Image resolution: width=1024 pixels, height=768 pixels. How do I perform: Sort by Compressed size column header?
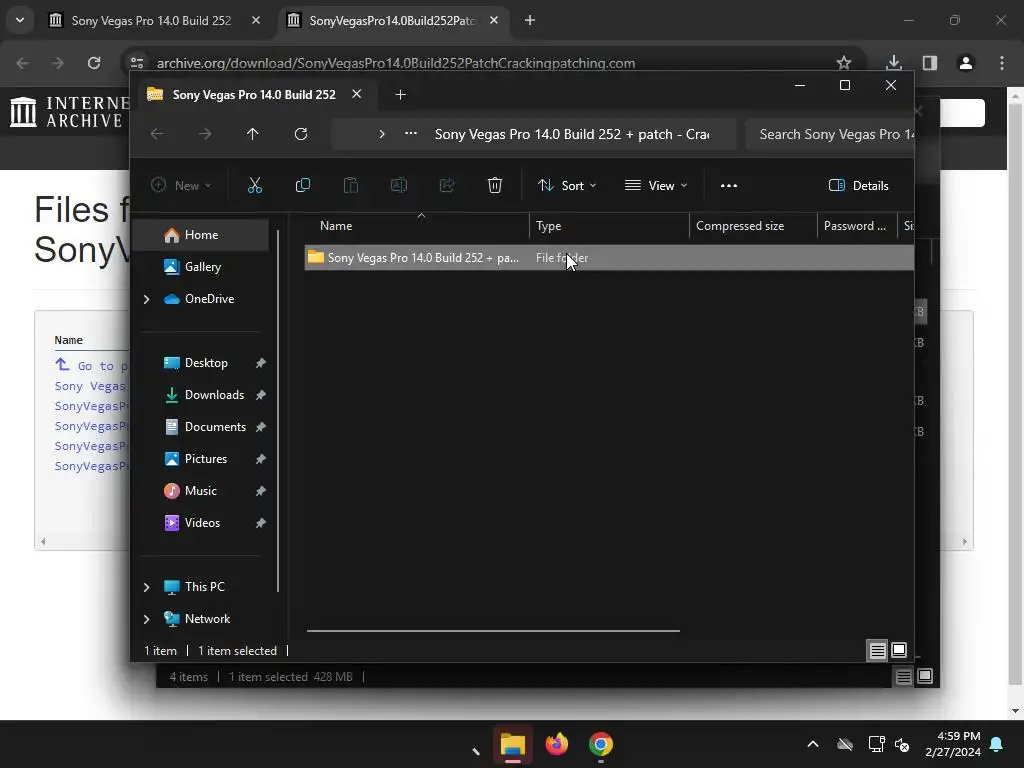752,226
